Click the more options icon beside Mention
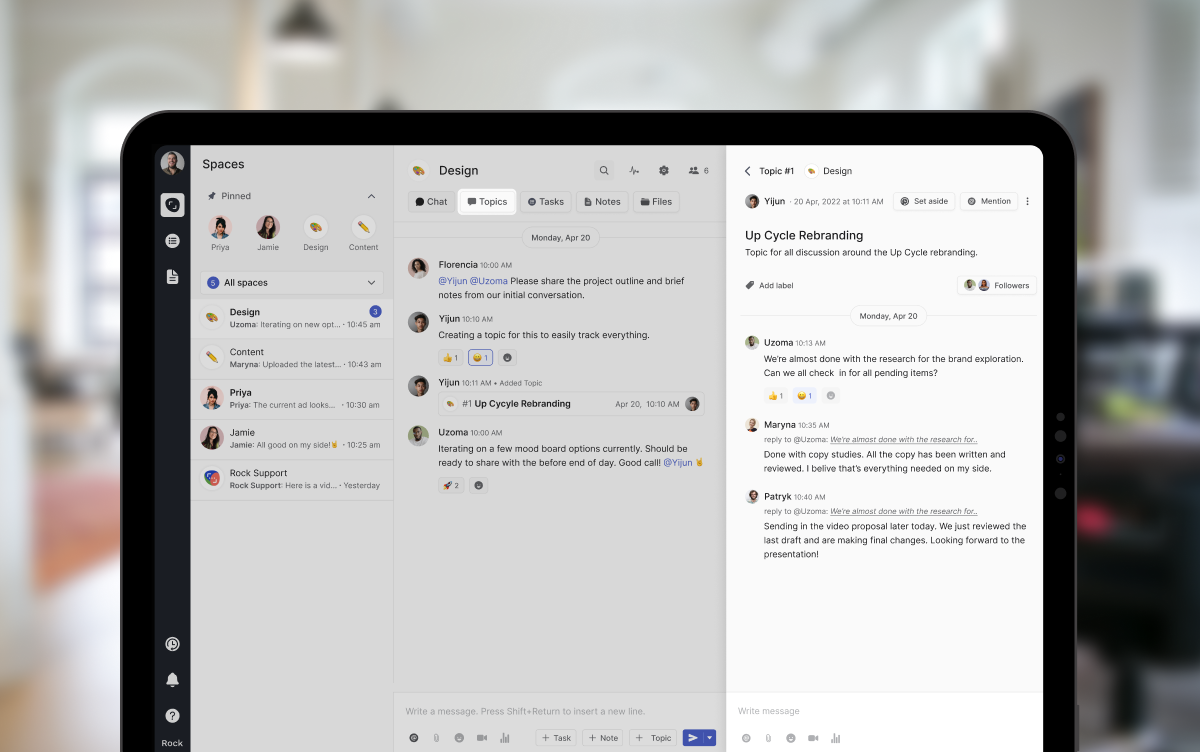The width and height of the screenshot is (1200, 752). (x=1027, y=201)
